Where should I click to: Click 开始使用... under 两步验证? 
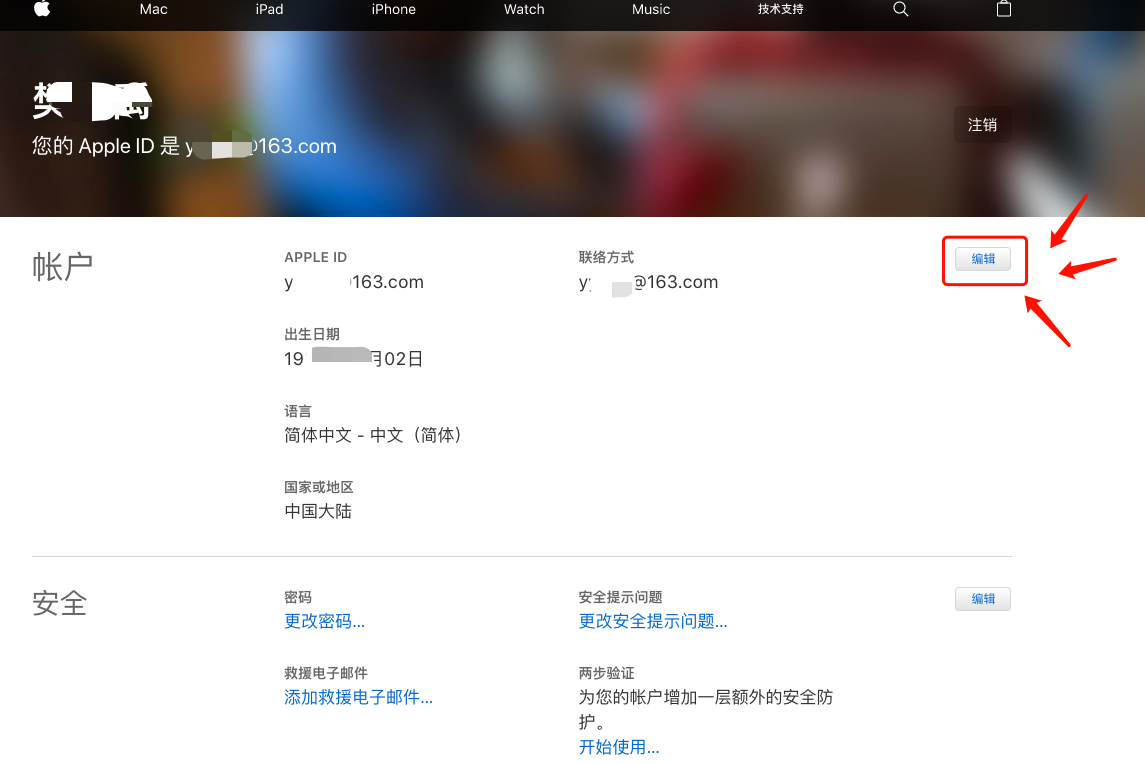619,747
